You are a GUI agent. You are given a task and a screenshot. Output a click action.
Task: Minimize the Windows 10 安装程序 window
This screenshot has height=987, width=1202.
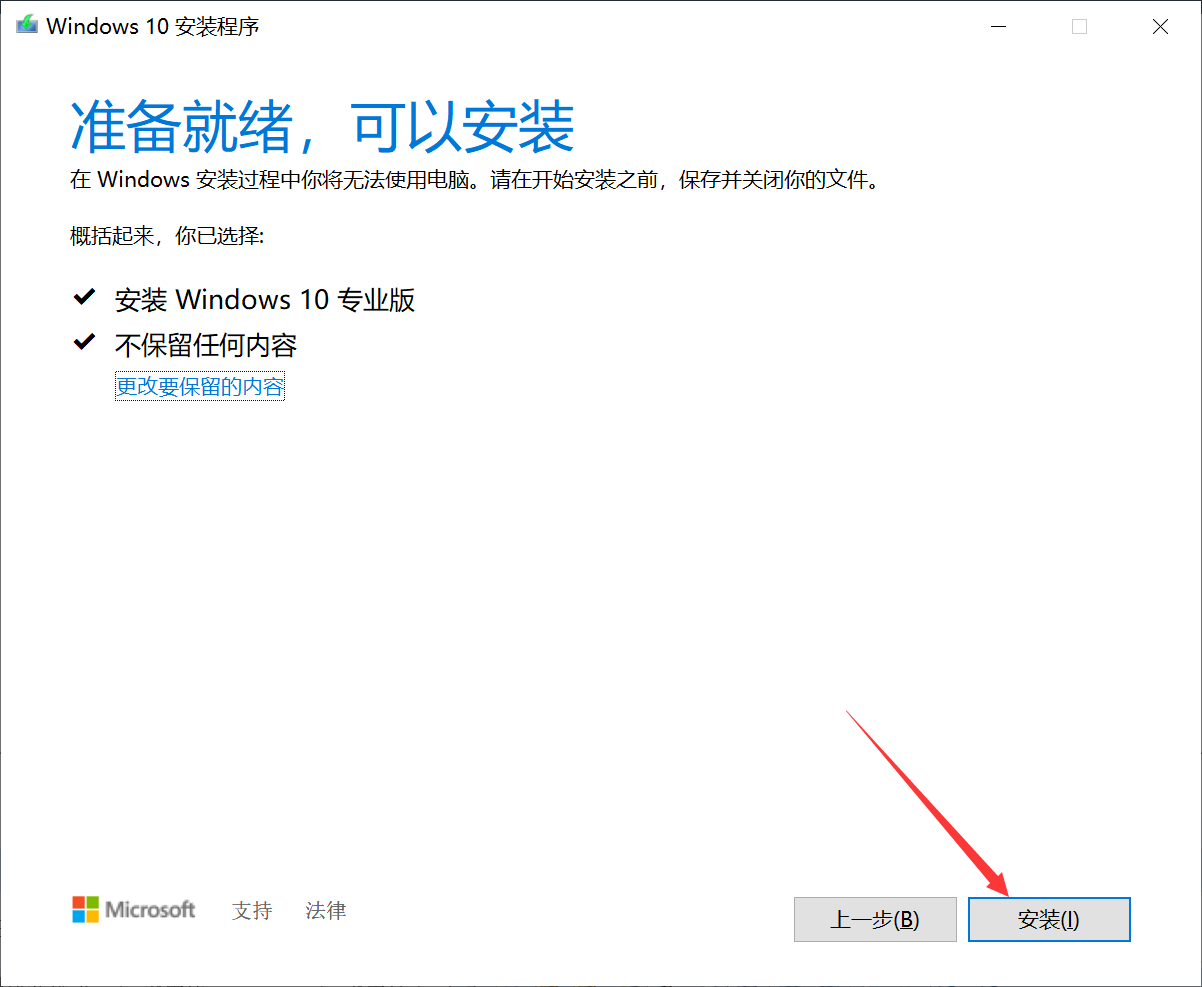click(998, 26)
